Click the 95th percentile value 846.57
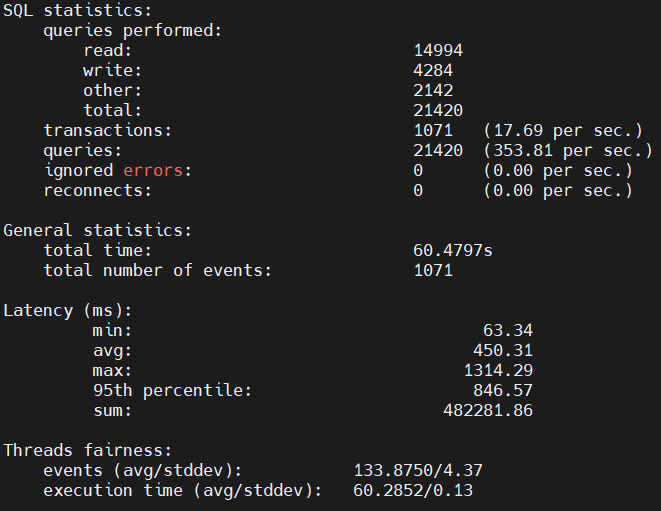Screen dimensions: 661x511 pyautogui.click(x=502, y=390)
